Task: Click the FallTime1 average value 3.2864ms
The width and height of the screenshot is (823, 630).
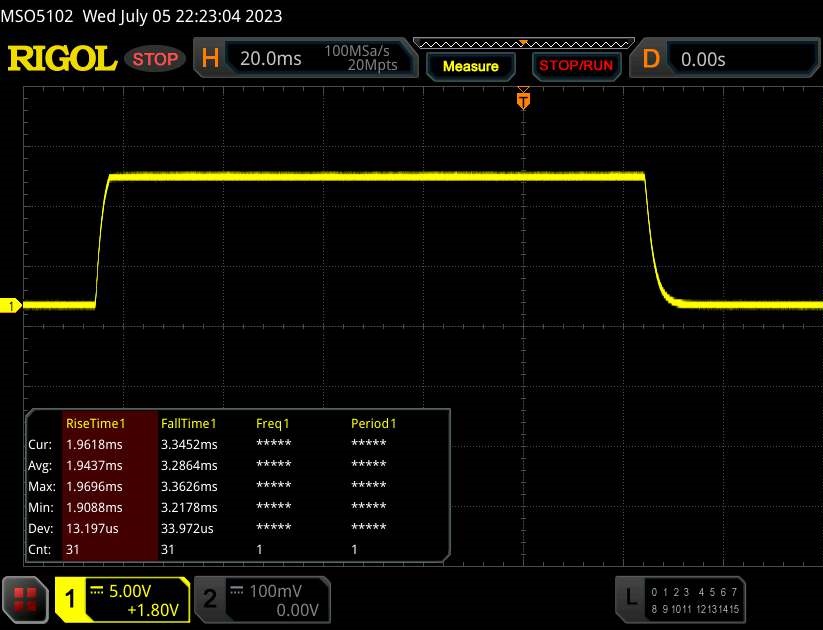Action: (x=189, y=466)
